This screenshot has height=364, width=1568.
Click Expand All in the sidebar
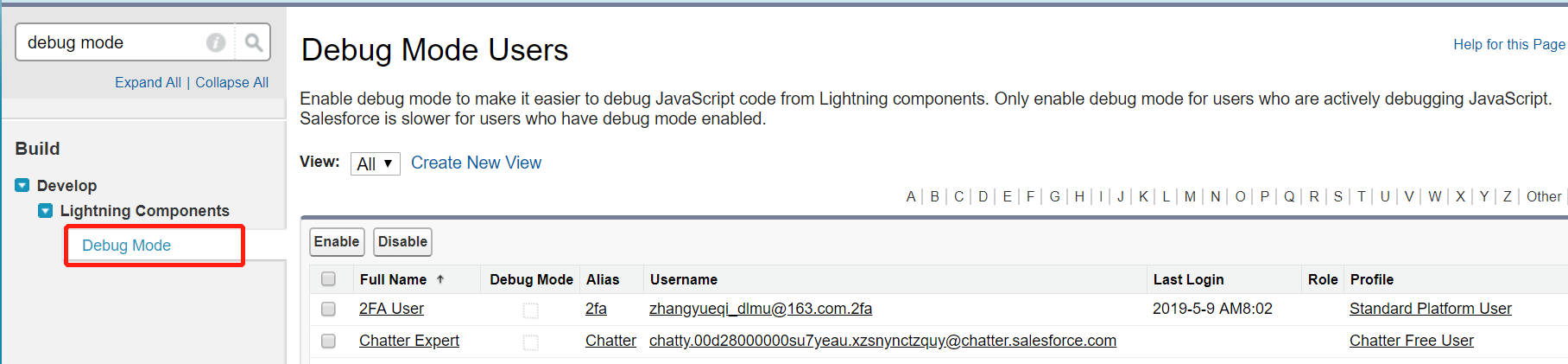148,82
